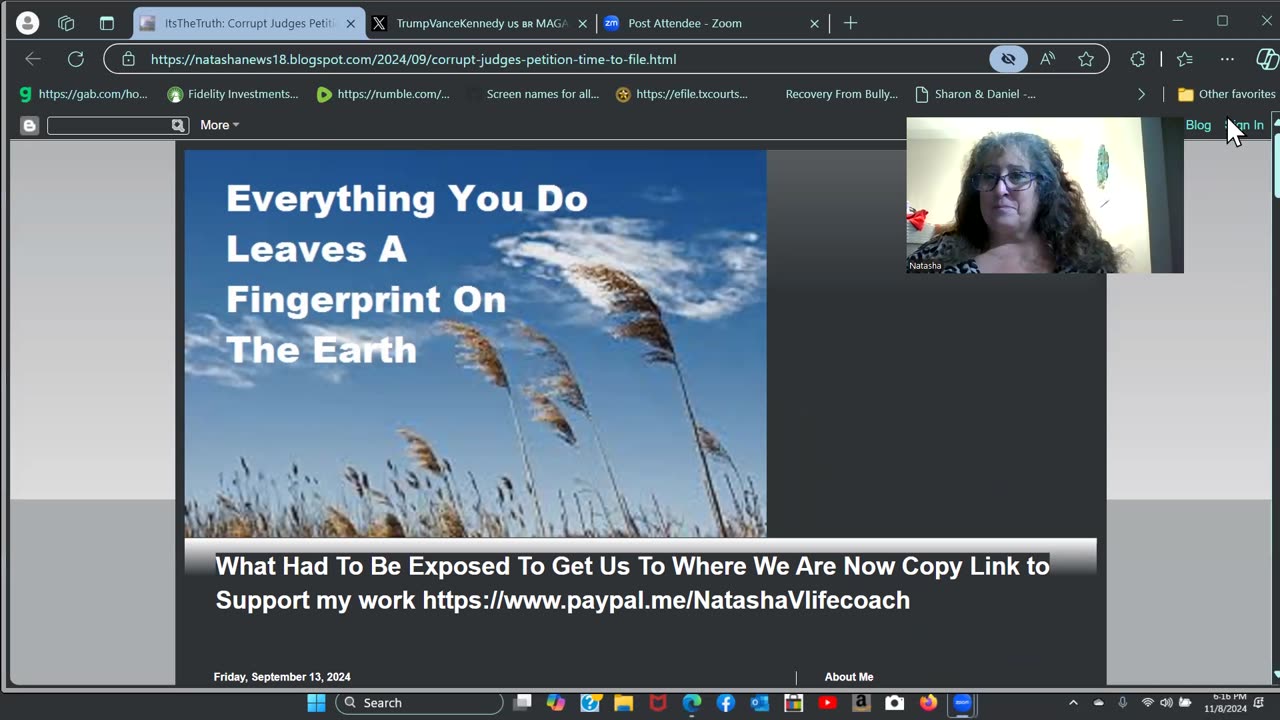The height and width of the screenshot is (720, 1280).
Task: Open the browser Extensions icon
Action: tap(1137, 59)
